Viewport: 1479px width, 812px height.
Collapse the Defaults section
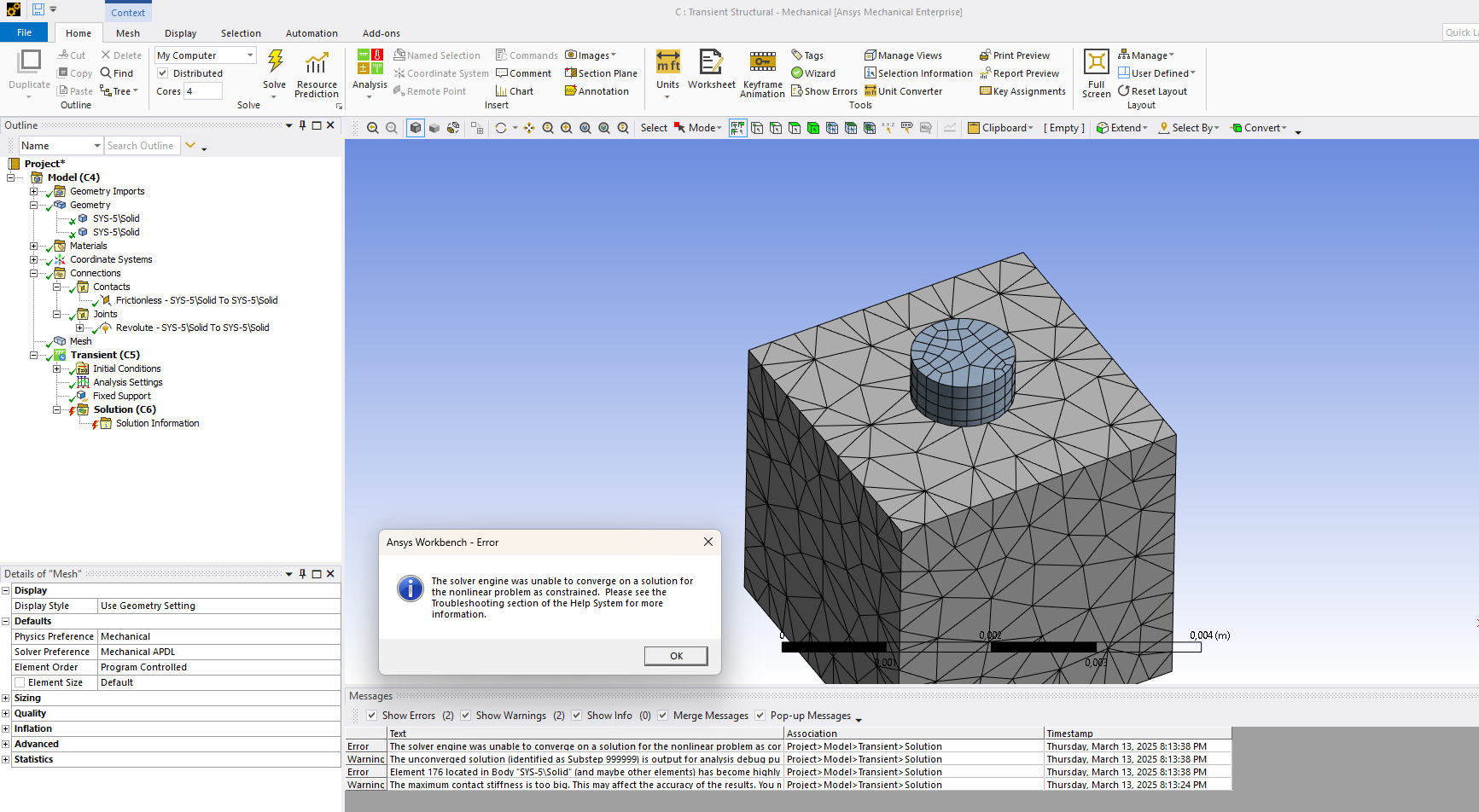6,621
